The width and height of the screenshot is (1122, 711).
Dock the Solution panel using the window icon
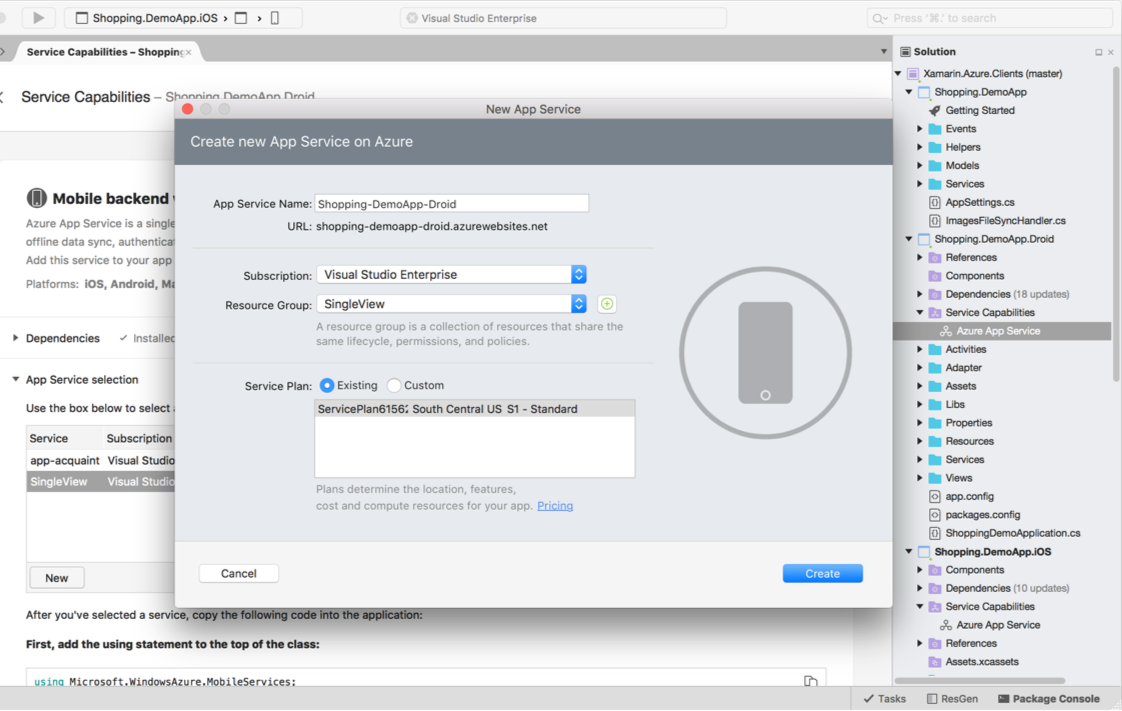(x=1098, y=52)
